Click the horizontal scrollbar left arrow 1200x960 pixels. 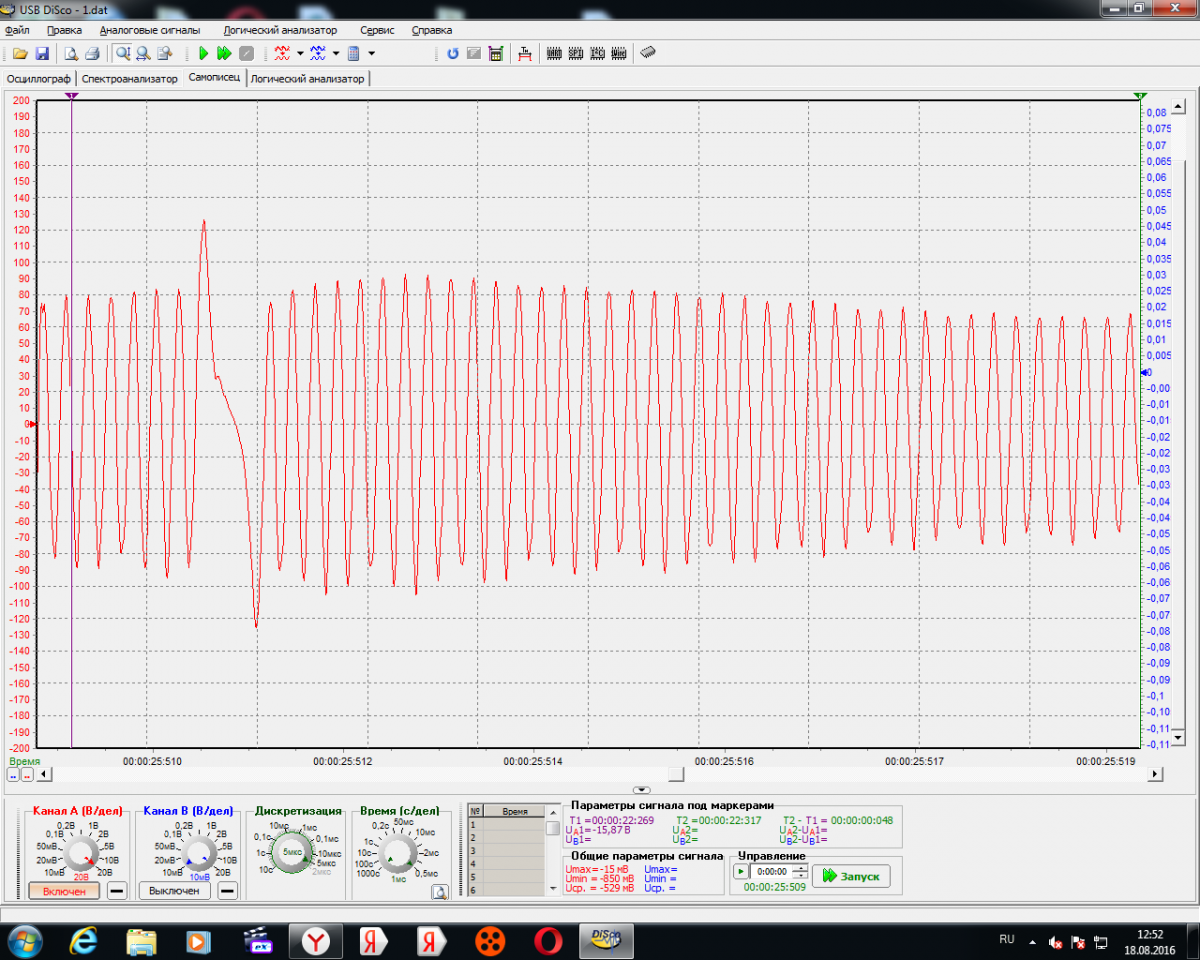click(x=43, y=774)
